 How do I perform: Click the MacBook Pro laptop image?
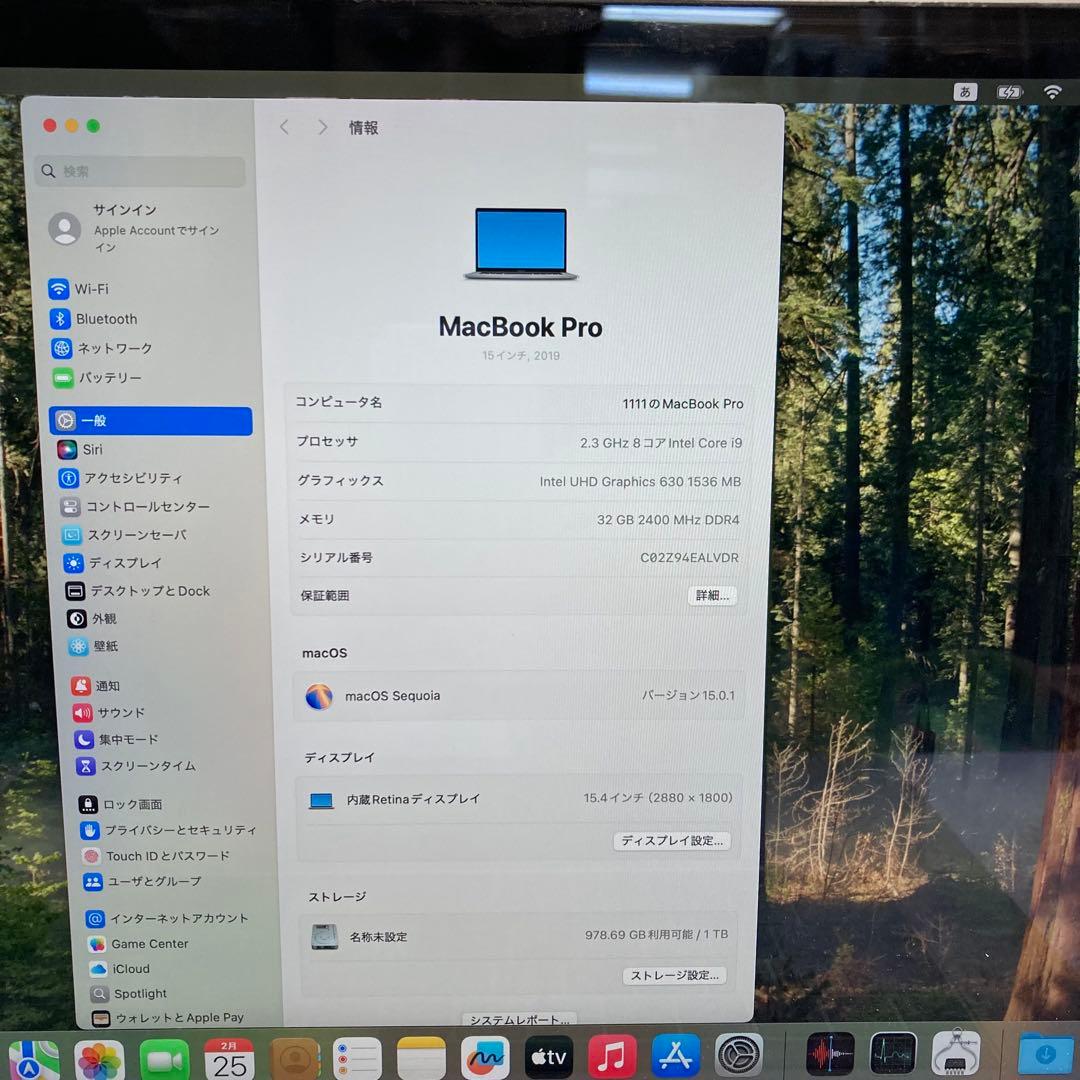[521, 244]
